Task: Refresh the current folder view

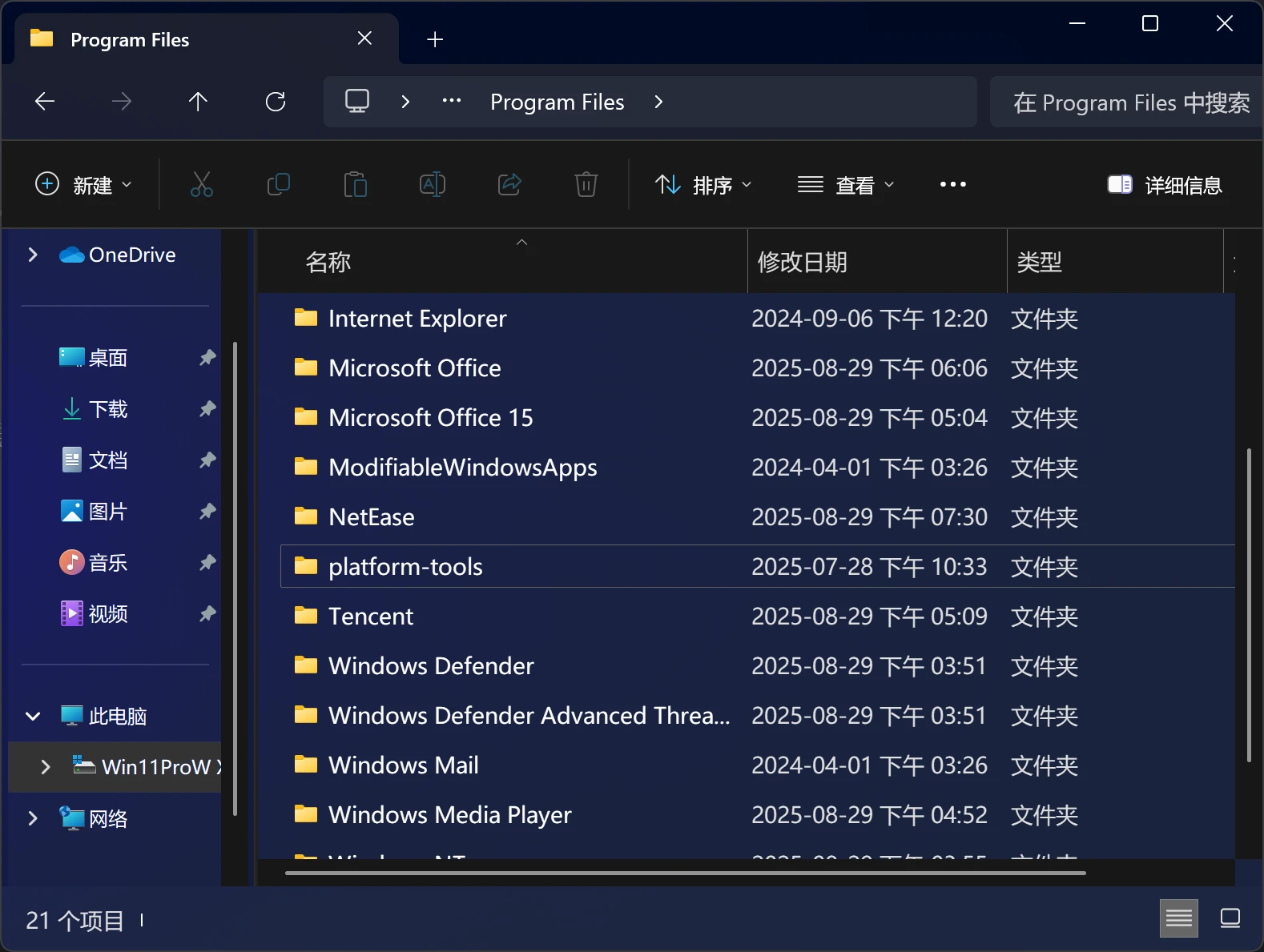Action: pyautogui.click(x=276, y=102)
